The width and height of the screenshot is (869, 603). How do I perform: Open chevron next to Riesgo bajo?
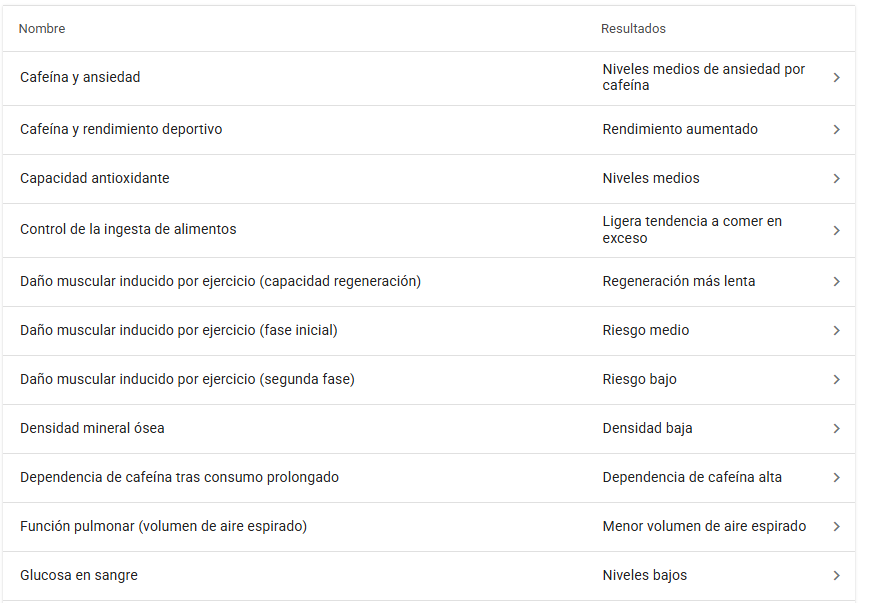[836, 380]
